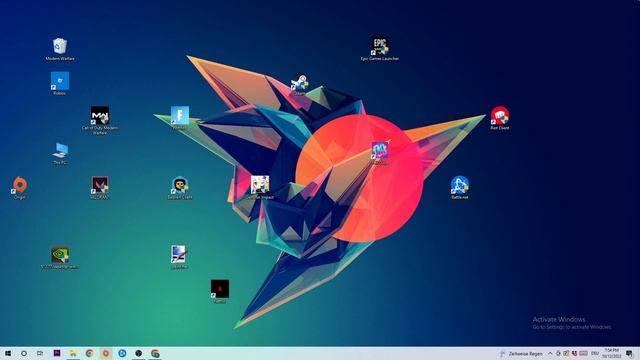
Task: Select the NVIDIA green eye shortcut
Action: click(60, 257)
